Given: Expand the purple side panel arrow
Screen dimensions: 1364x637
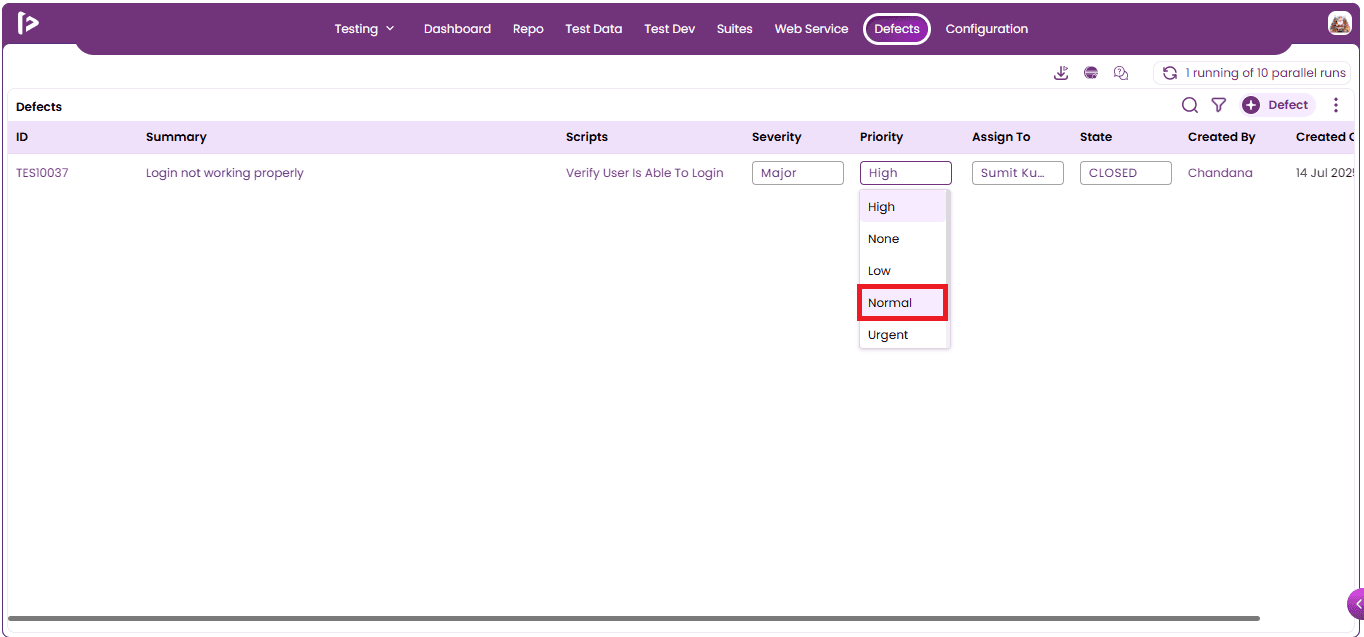Looking at the screenshot, I should click(1356, 604).
